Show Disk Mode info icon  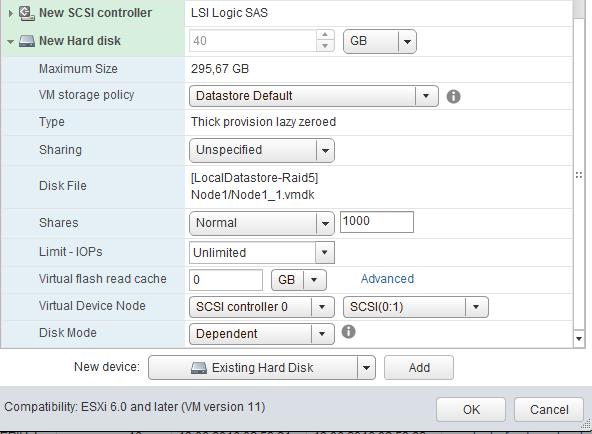pos(348,332)
